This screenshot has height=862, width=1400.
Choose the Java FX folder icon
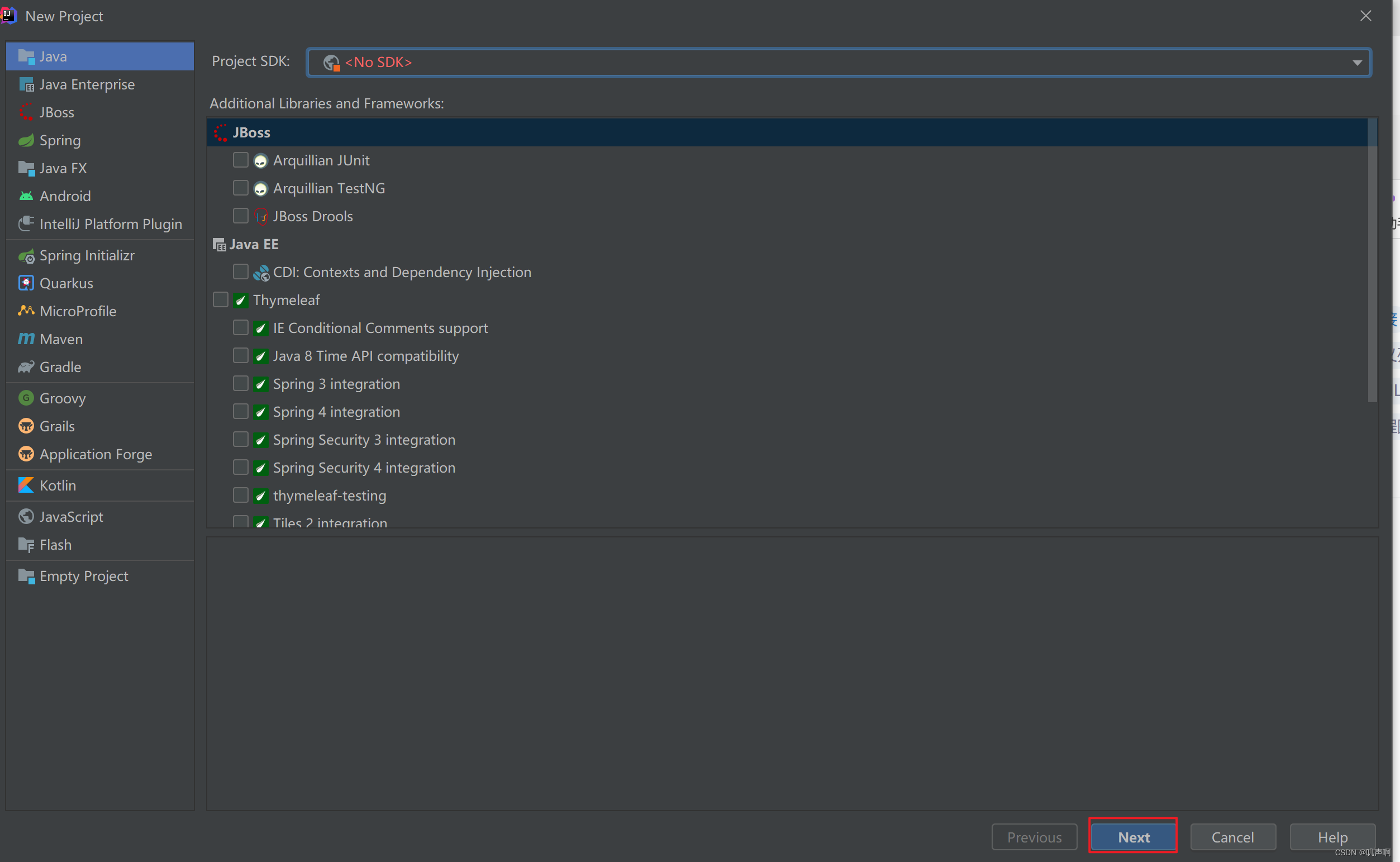click(26, 168)
